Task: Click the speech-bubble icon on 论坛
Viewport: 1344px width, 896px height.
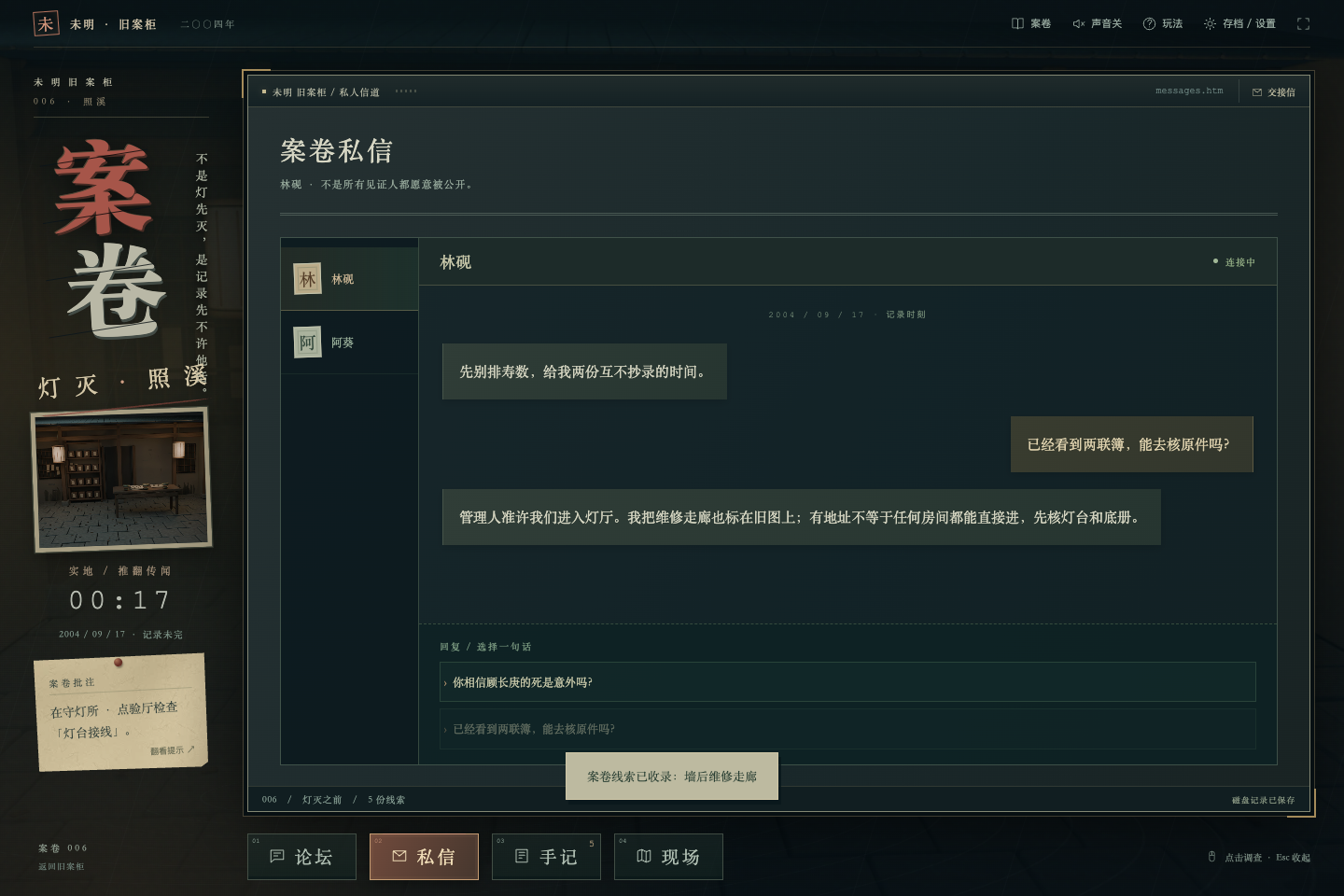Action: pos(277,856)
